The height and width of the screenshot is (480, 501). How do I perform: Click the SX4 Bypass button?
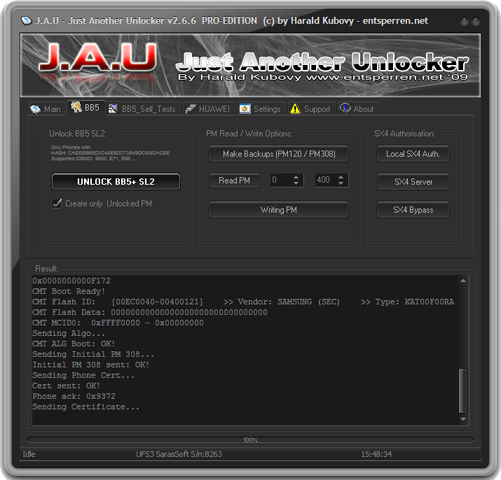pyautogui.click(x=413, y=210)
